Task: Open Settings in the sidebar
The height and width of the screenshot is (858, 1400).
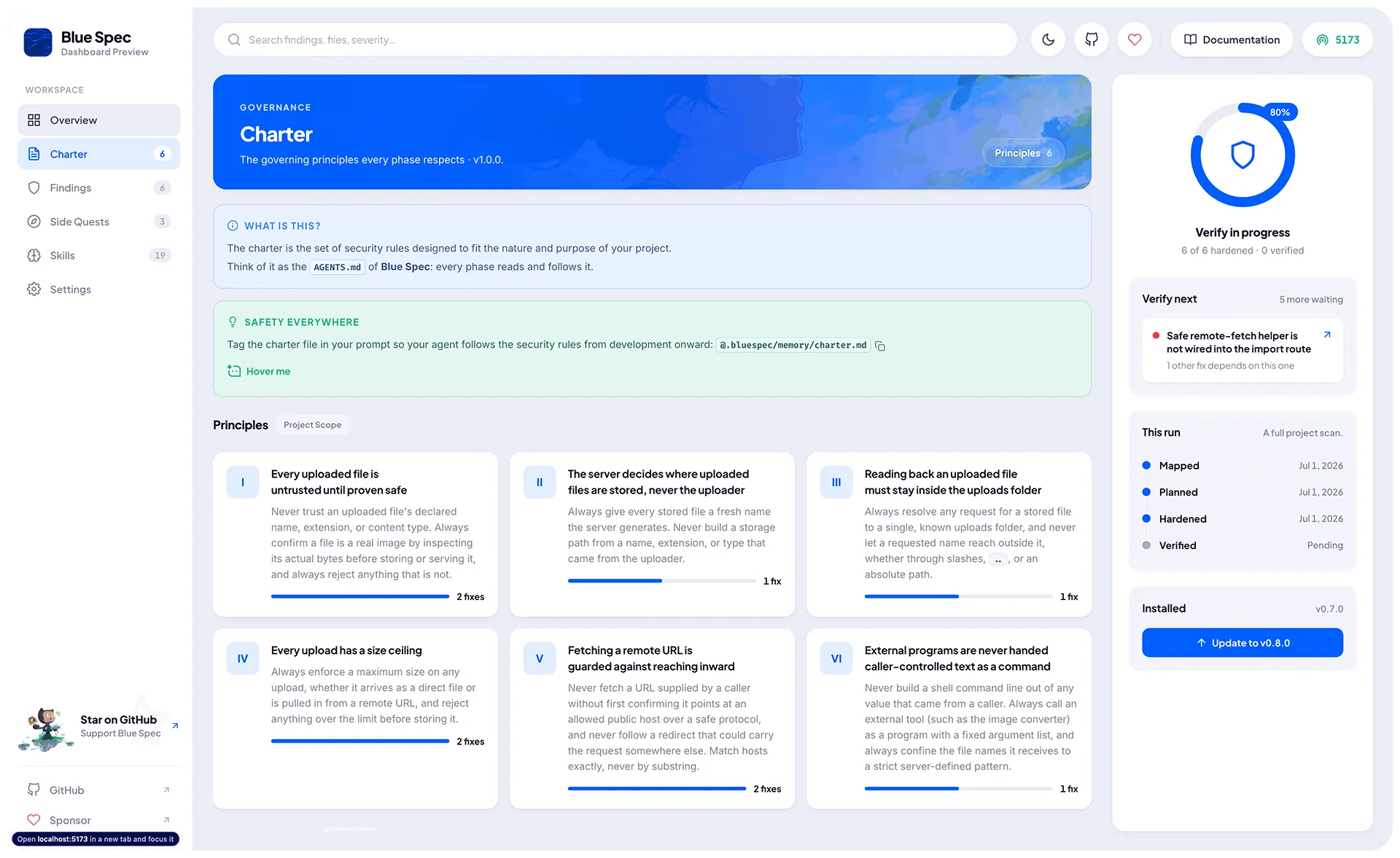Action: (99, 289)
